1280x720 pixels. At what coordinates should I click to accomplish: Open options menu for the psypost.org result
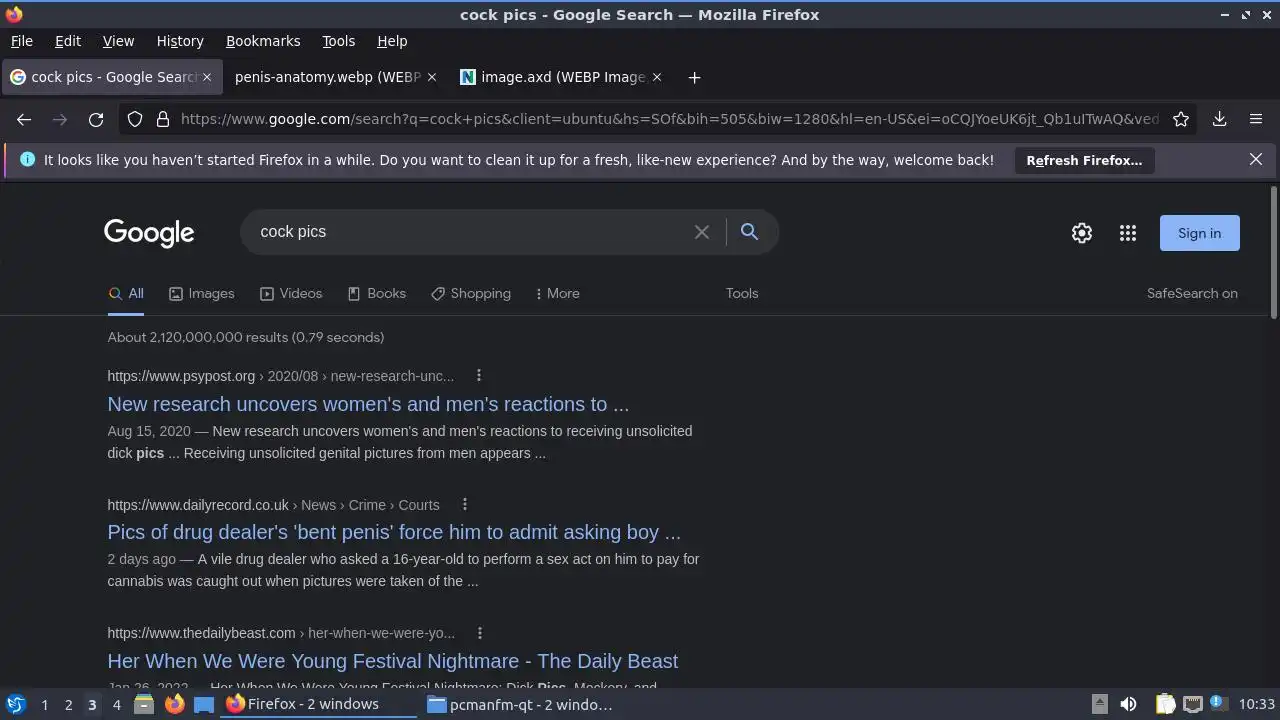479,375
